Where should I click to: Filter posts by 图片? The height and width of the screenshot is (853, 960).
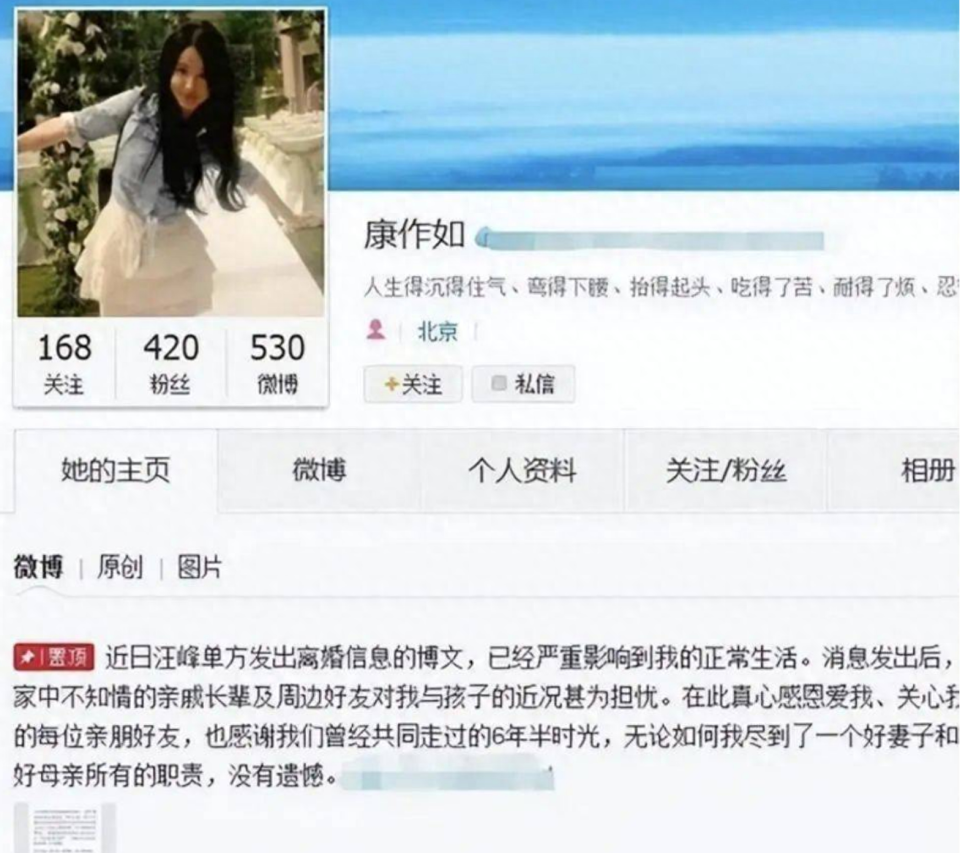coord(200,567)
